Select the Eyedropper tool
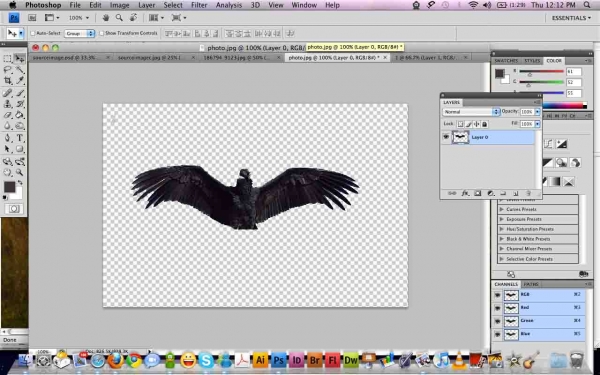This screenshot has width=600, height=375. (20, 80)
